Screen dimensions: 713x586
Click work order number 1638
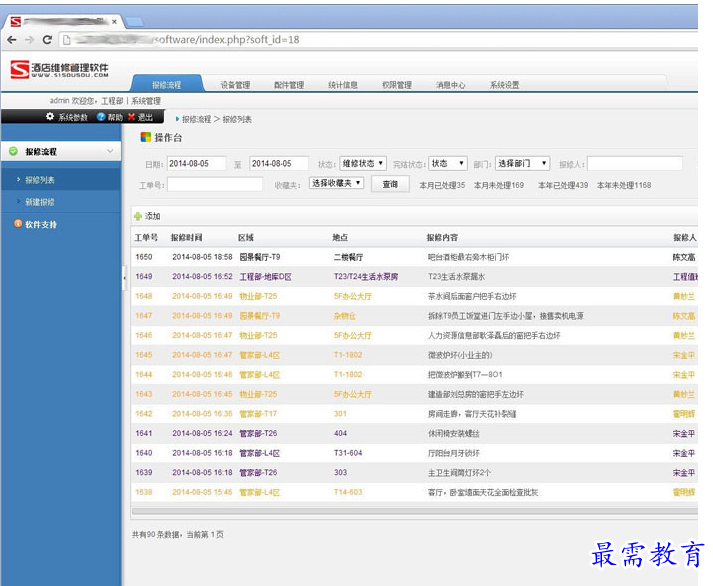tap(144, 492)
